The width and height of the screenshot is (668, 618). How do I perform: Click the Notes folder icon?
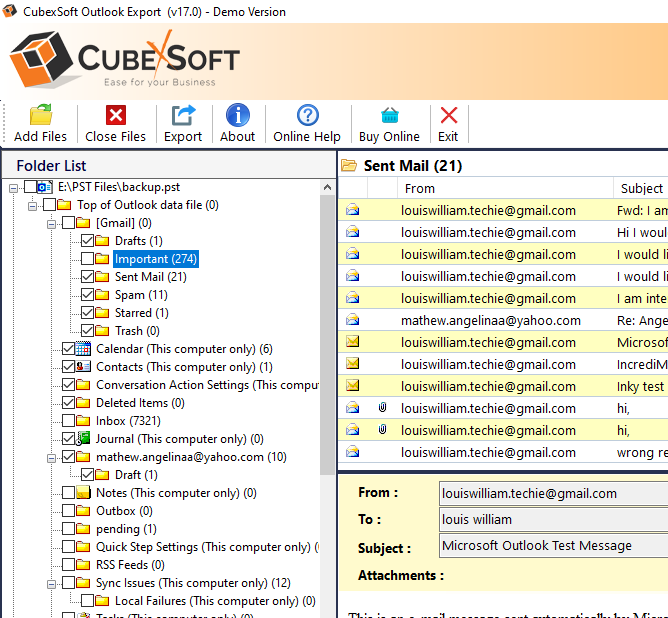[x=83, y=493]
